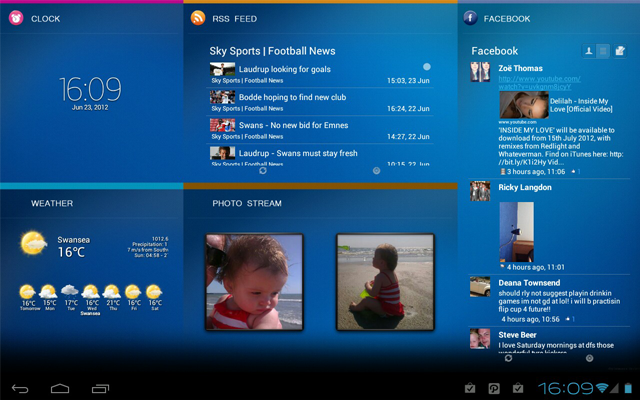The image size is (640, 400).
Task: Compose a new Facebook post
Action: pyautogui.click(x=620, y=51)
